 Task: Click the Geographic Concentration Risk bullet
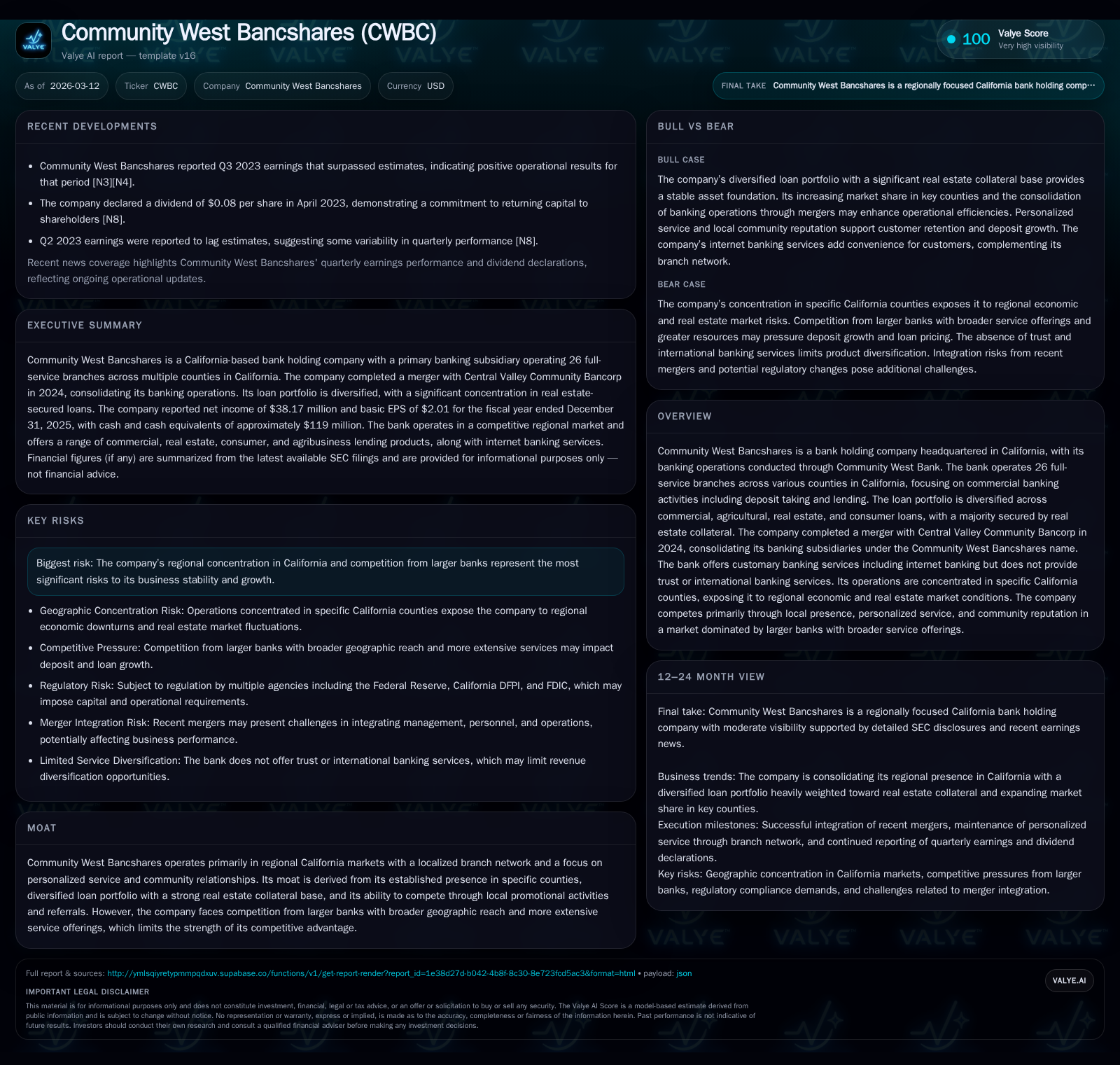pos(314,619)
